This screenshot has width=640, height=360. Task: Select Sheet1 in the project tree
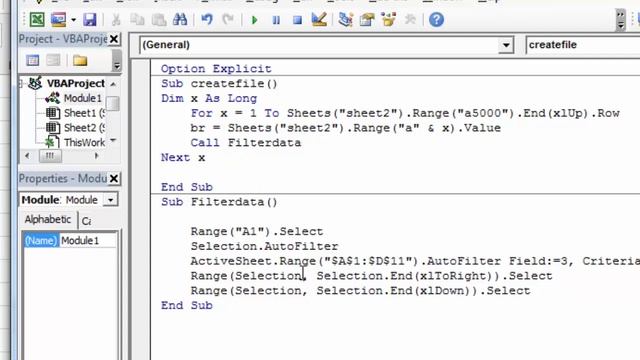pos(84,113)
